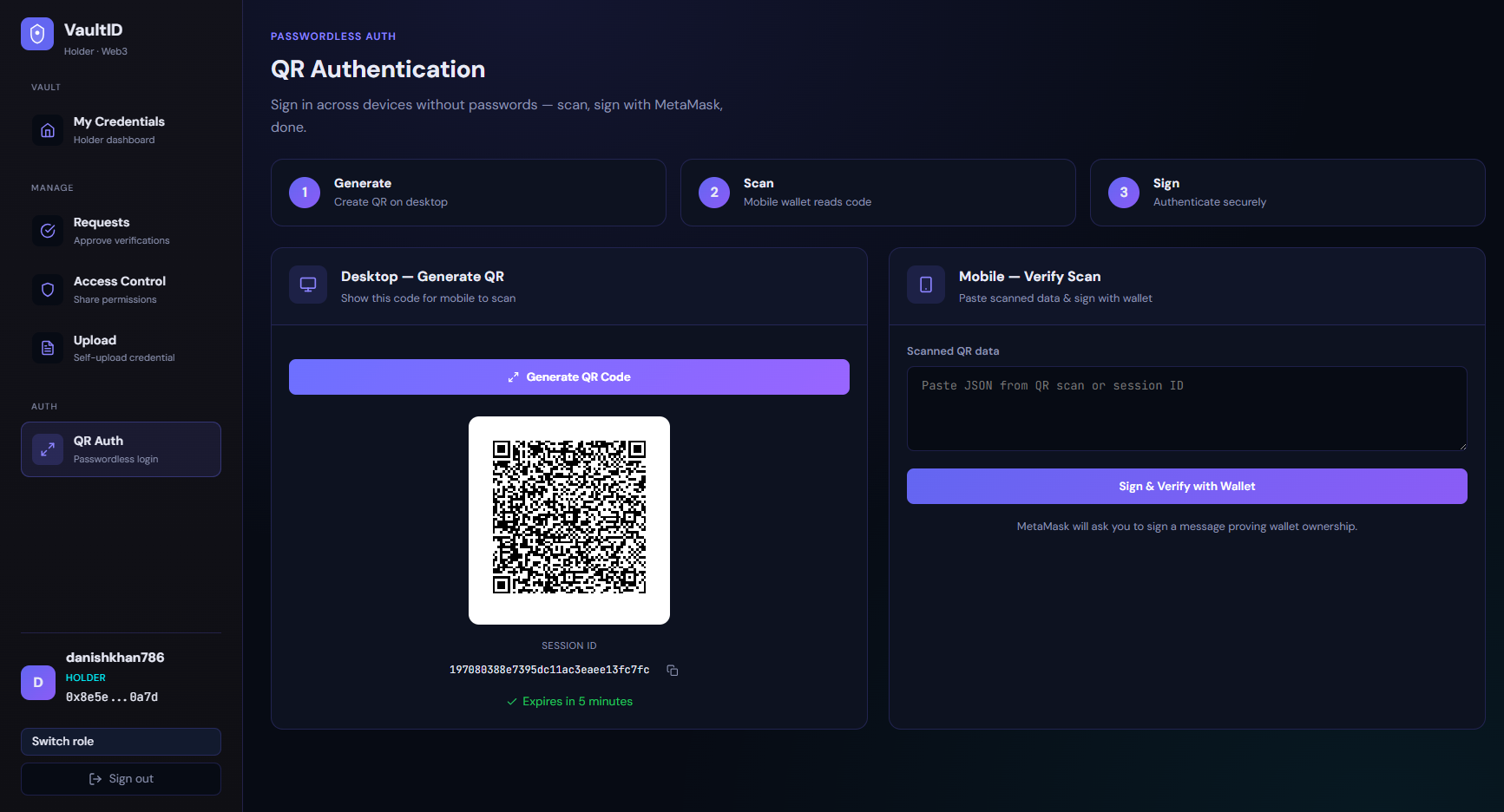Viewport: 1504px width, 812px height.
Task: Click the session ID string 197080388e7395dc11ac3eaee13fc7fc
Action: point(549,670)
